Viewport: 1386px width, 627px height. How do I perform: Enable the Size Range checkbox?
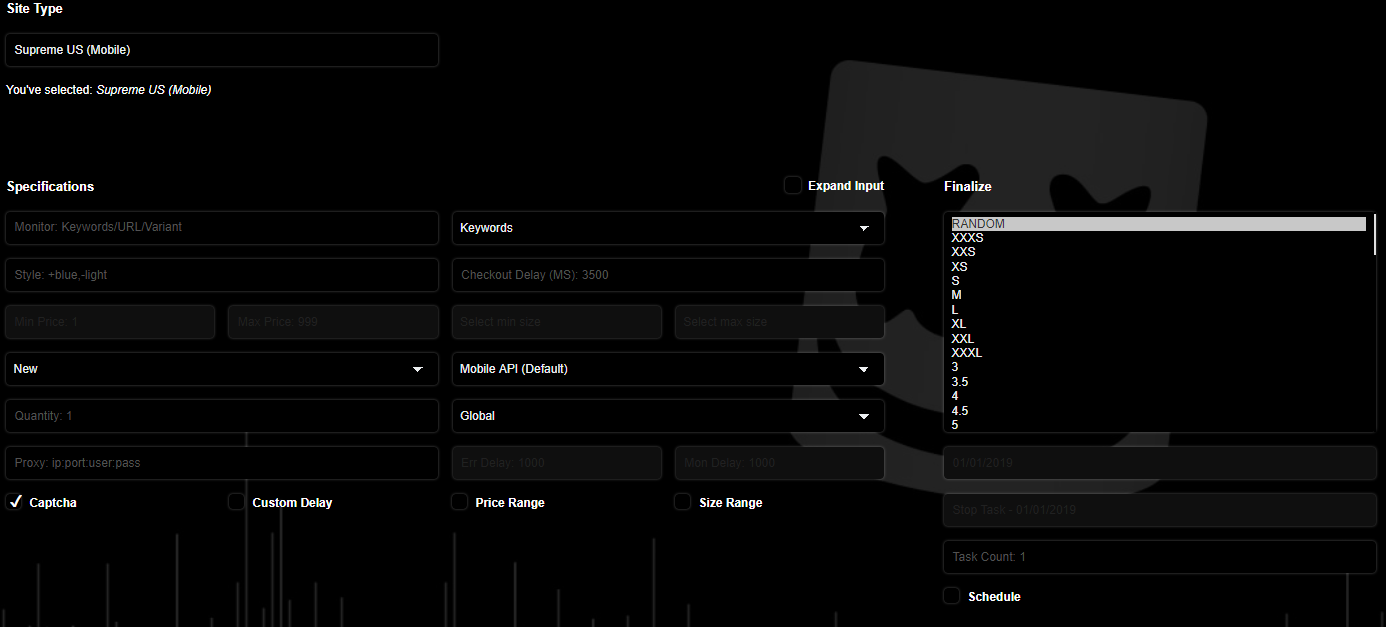pos(683,502)
